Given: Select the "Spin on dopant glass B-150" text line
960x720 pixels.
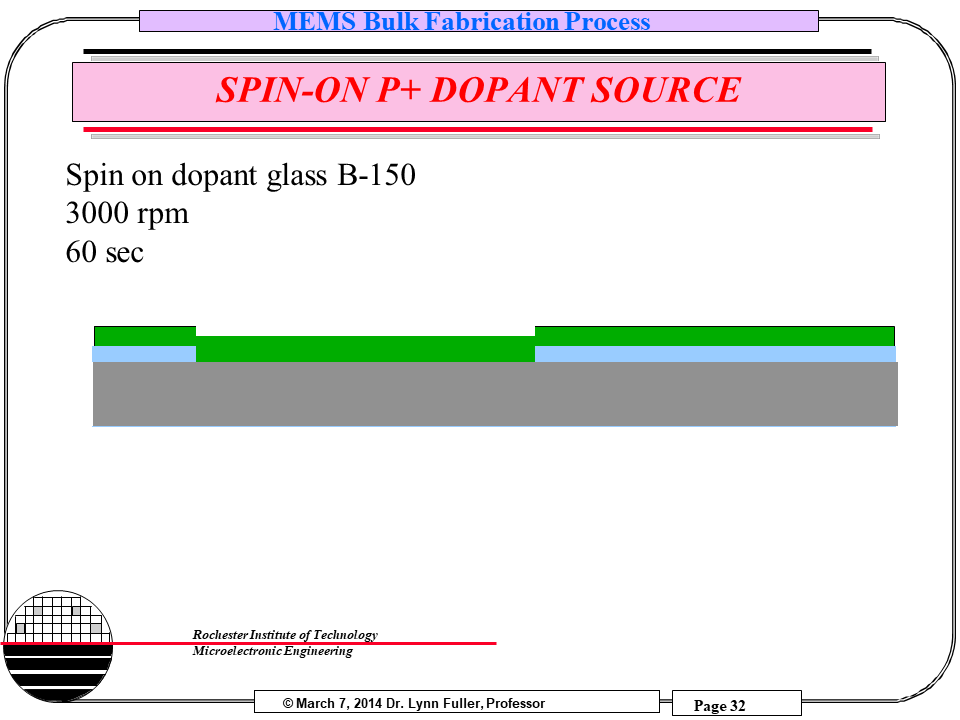Looking at the screenshot, I should 240,176.
